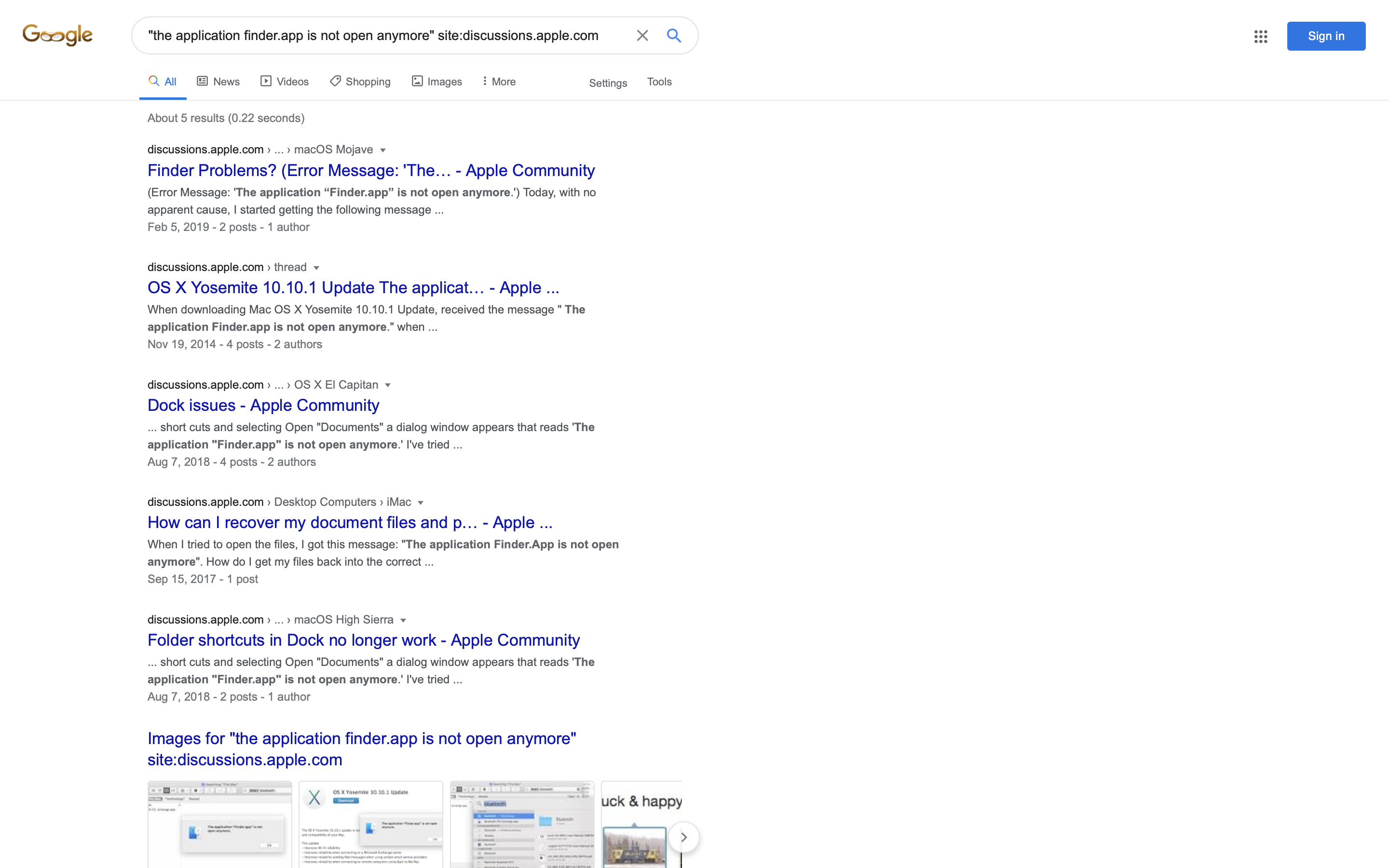Click next arrow in image carousel

click(683, 837)
